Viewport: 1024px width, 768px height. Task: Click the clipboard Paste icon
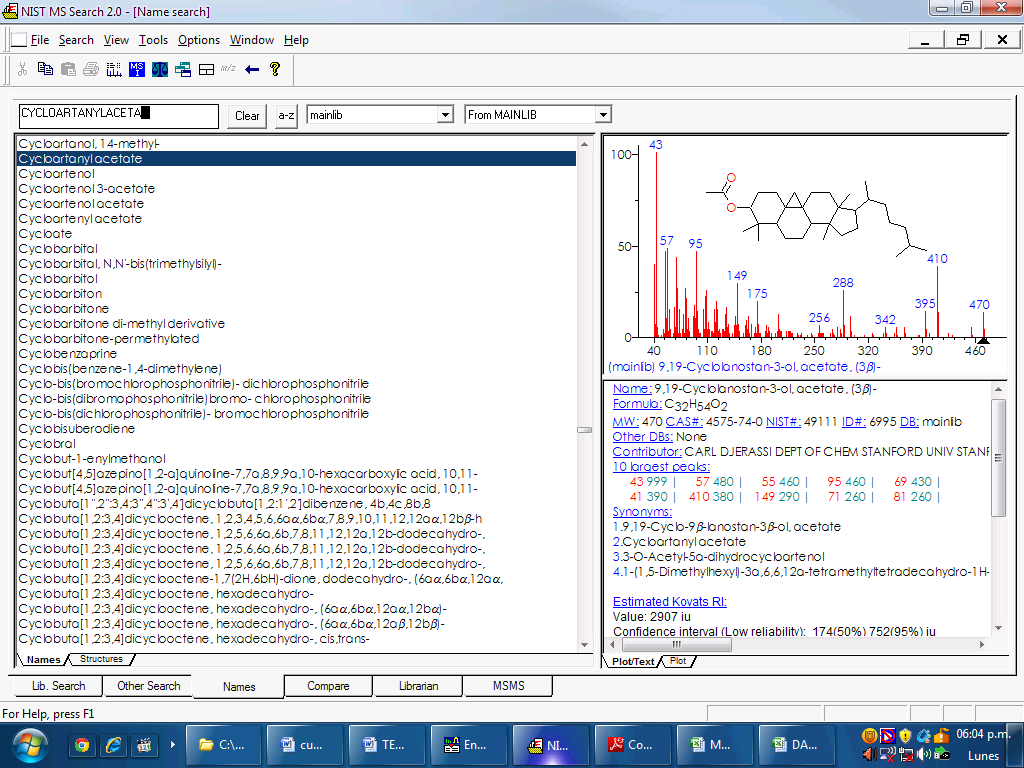click(68, 69)
